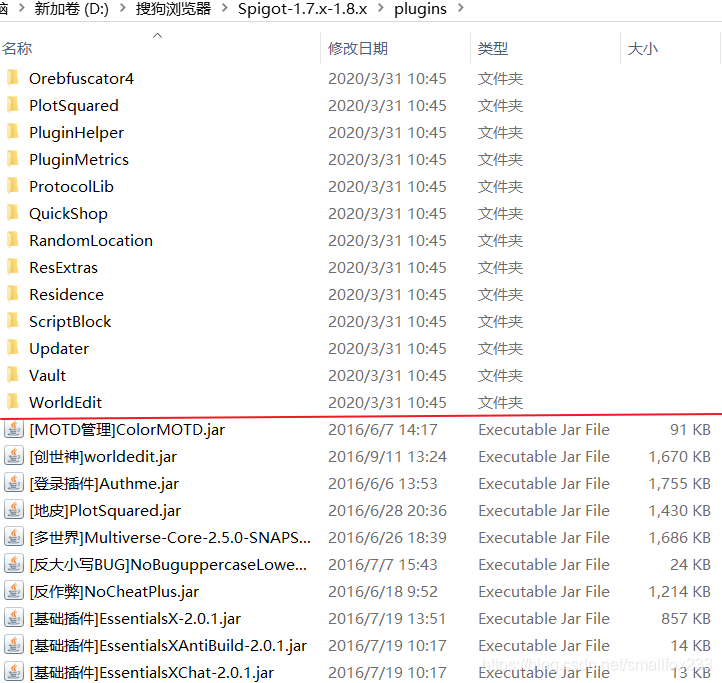The height and width of the screenshot is (683, 722).
Task: Click the ResExtras folder icon
Action: (x=13, y=267)
